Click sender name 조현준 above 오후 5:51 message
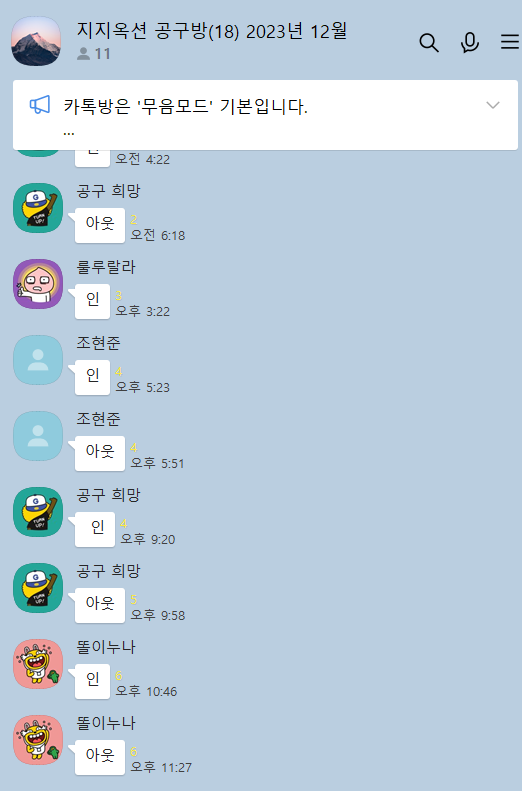 tap(98, 419)
